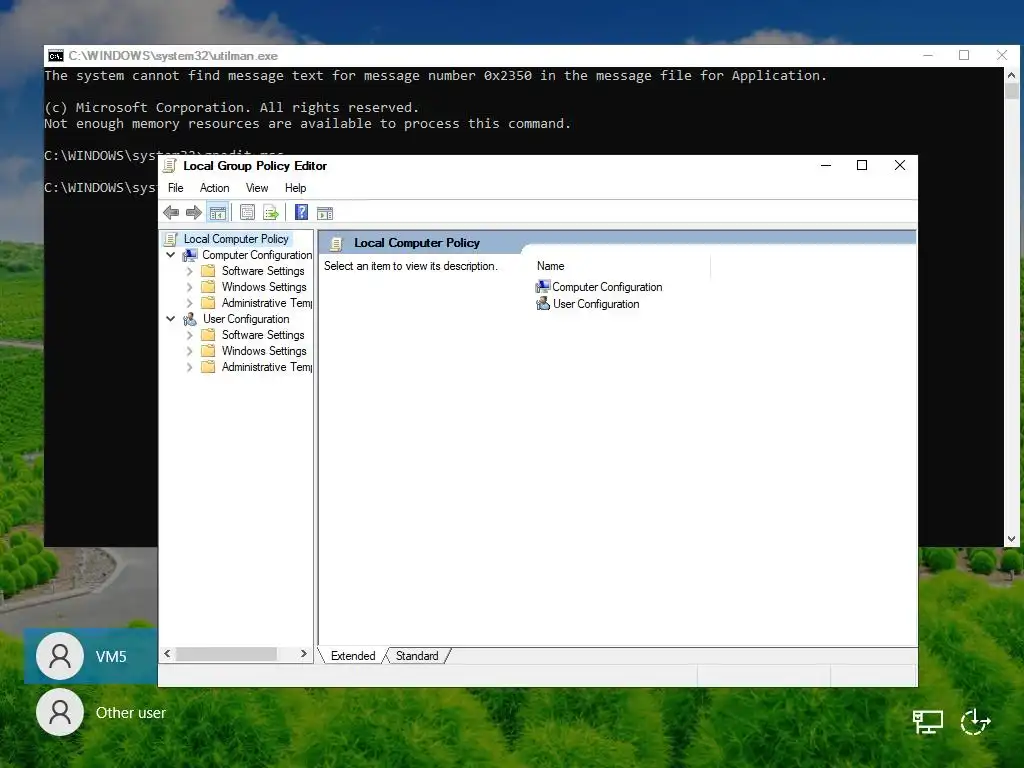
Task: Click the network icon on lock screen
Action: [x=927, y=722]
